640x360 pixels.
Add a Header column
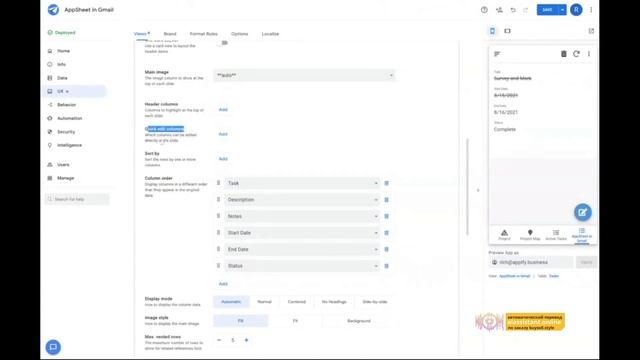223,110
